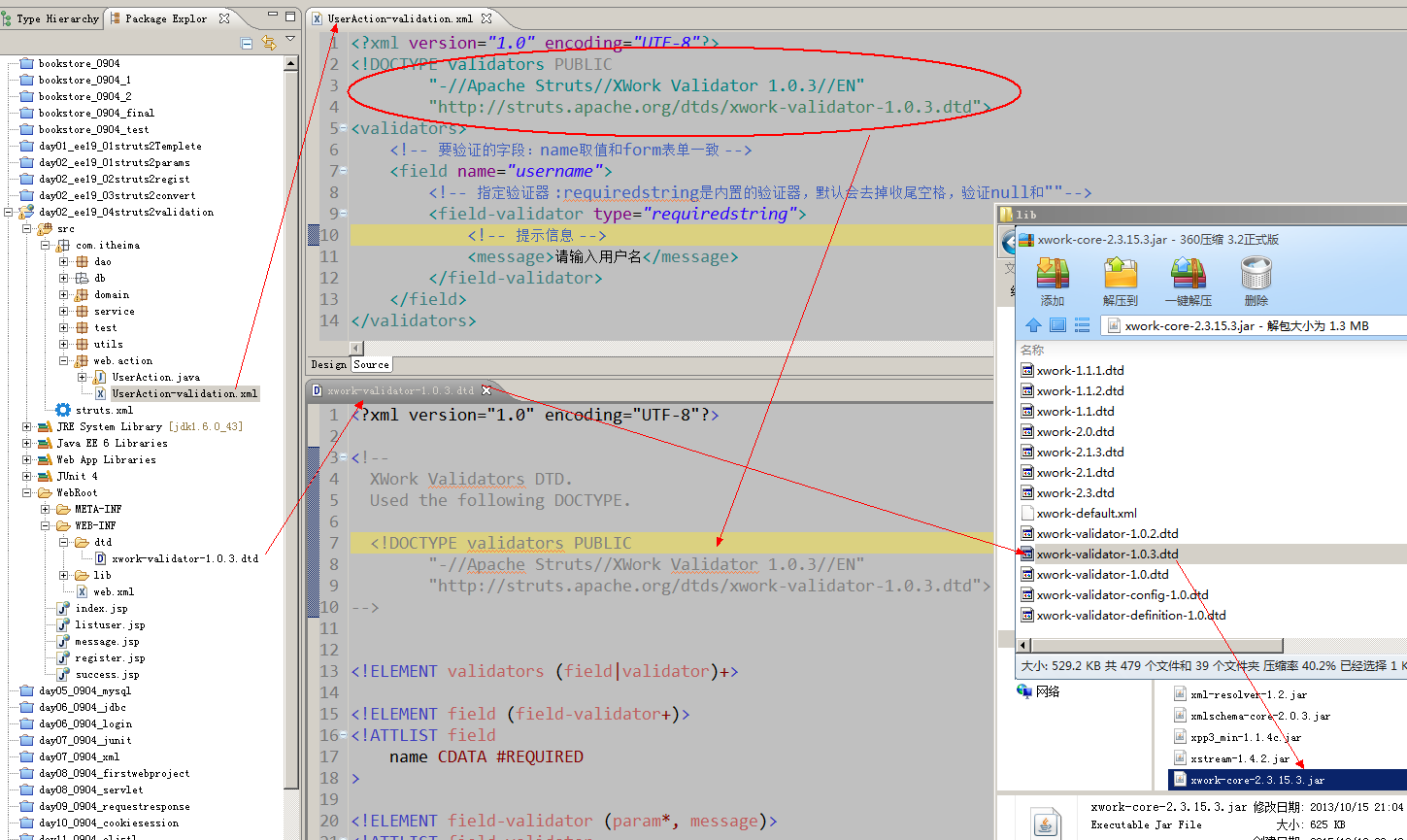The width and height of the screenshot is (1407, 840).
Task: Click the JUnit 4 library icon
Action: pyautogui.click(x=45, y=477)
